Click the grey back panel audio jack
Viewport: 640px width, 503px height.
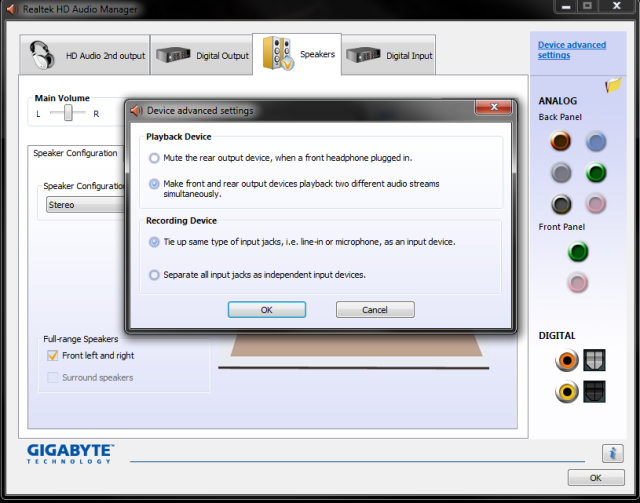tap(561, 172)
